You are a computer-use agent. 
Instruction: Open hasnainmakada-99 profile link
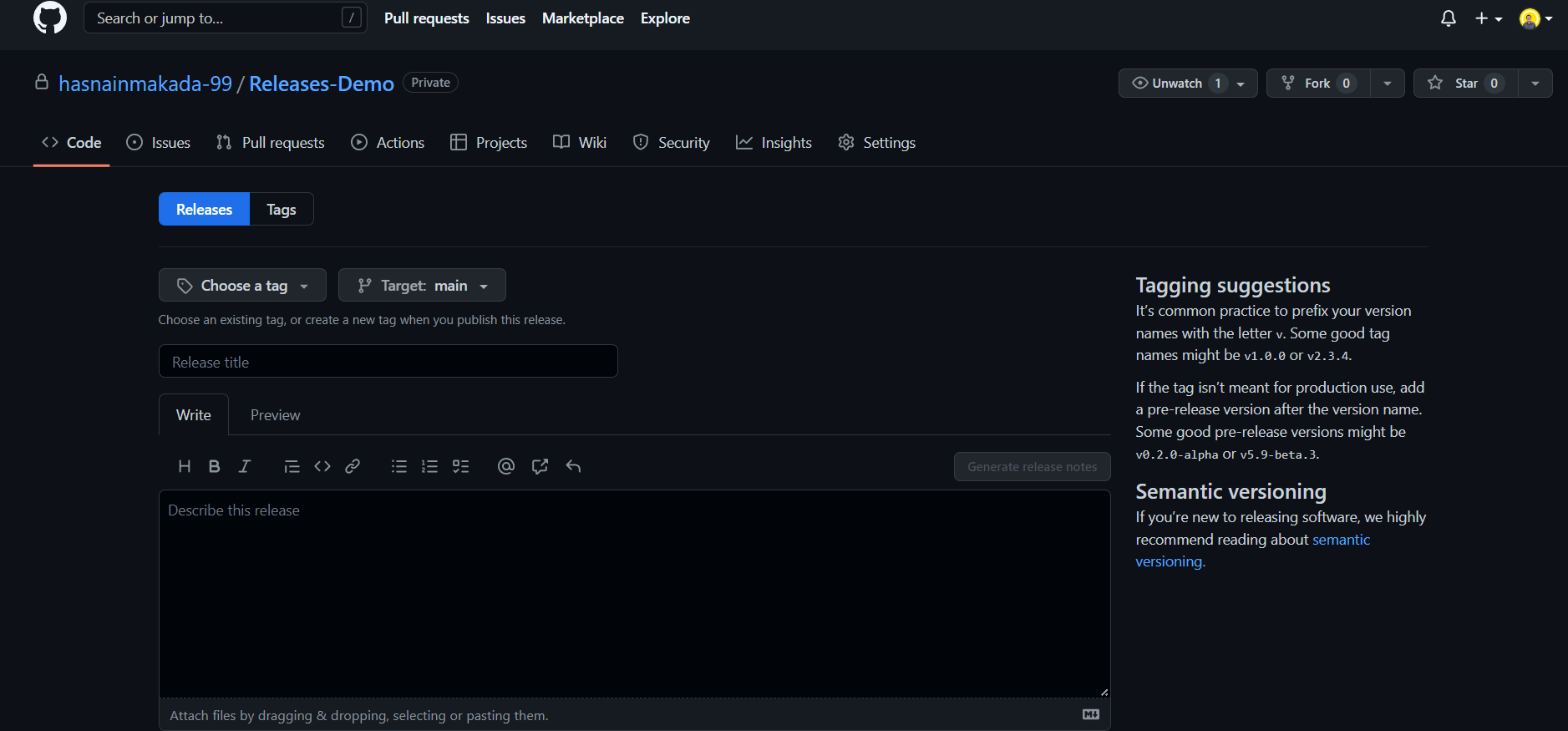coord(145,84)
